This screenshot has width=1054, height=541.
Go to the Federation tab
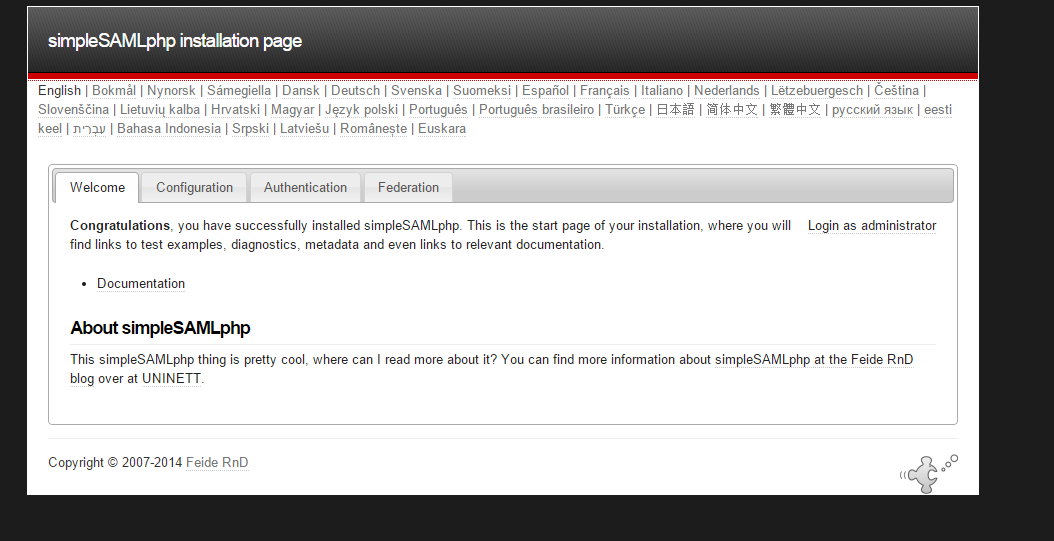click(x=408, y=188)
